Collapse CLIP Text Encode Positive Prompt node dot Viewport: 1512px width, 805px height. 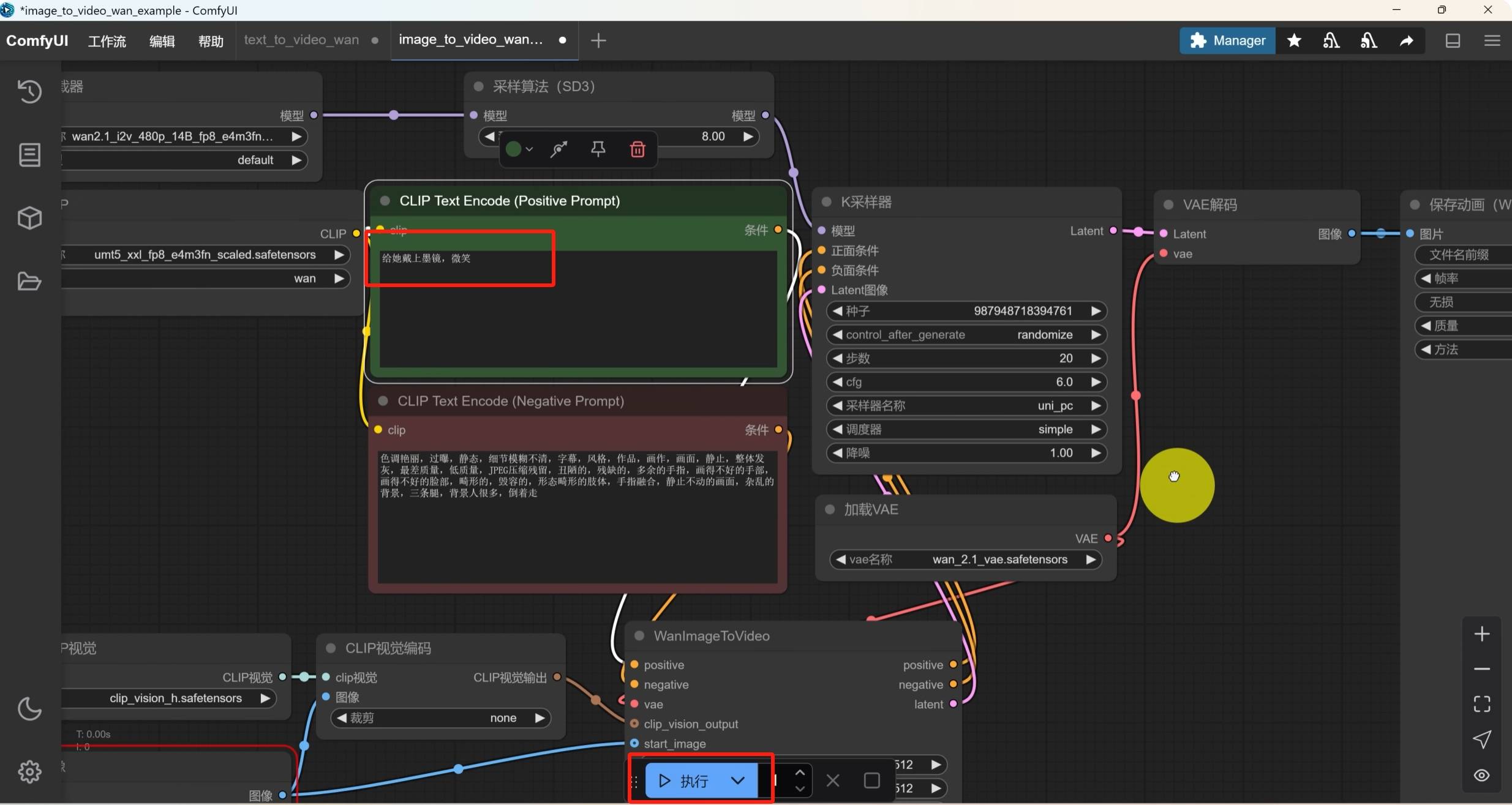[x=385, y=201]
